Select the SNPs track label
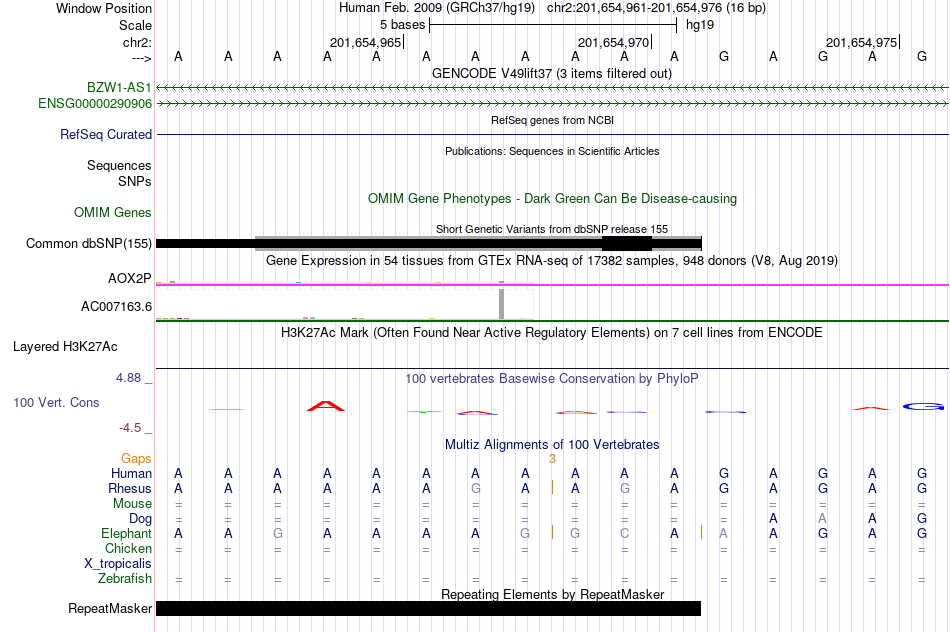Image resolution: width=950 pixels, height=632 pixels. [135, 181]
